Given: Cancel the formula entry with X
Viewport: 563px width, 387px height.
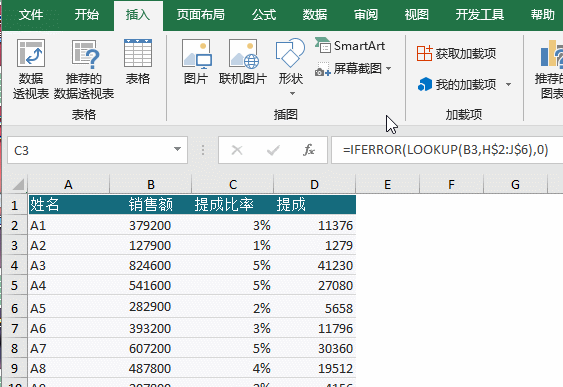Looking at the screenshot, I should 237,150.
